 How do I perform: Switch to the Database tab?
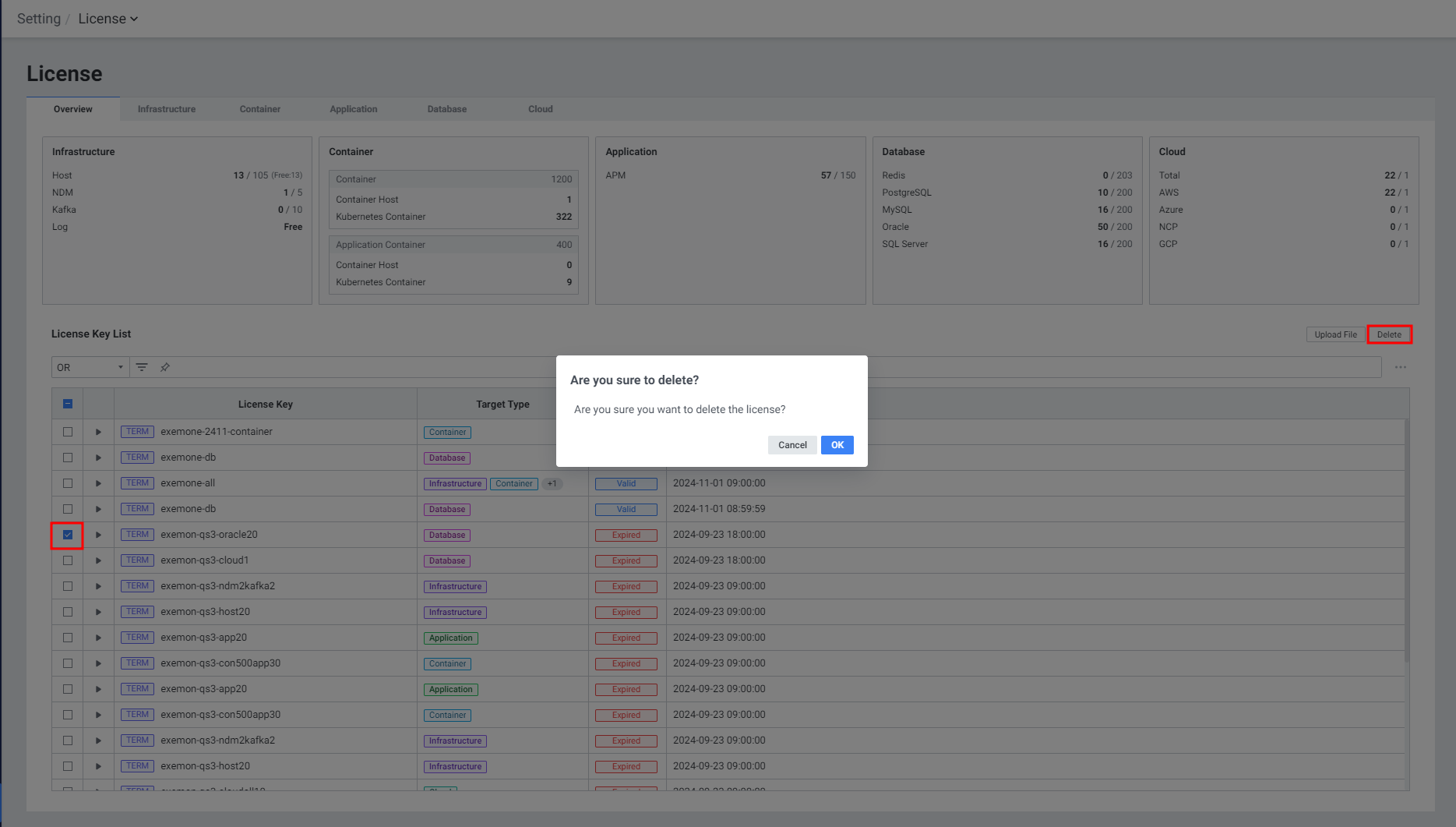446,109
